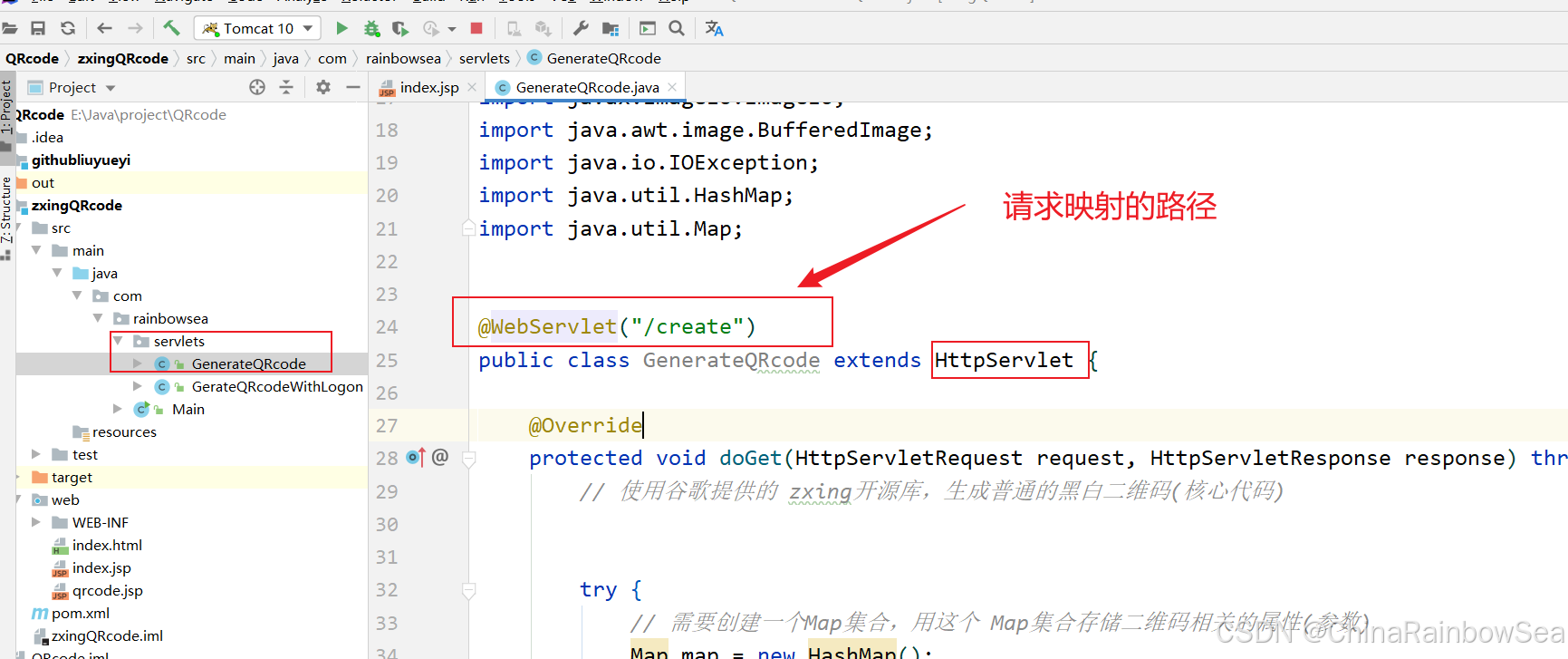This screenshot has height=659, width=1568.
Task: Select qrcode.jsp in project tree
Action: (107, 590)
